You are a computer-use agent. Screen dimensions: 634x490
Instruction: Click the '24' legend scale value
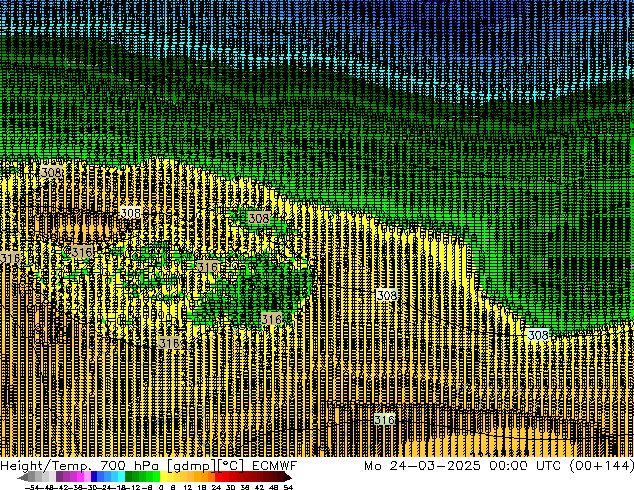coord(216,487)
